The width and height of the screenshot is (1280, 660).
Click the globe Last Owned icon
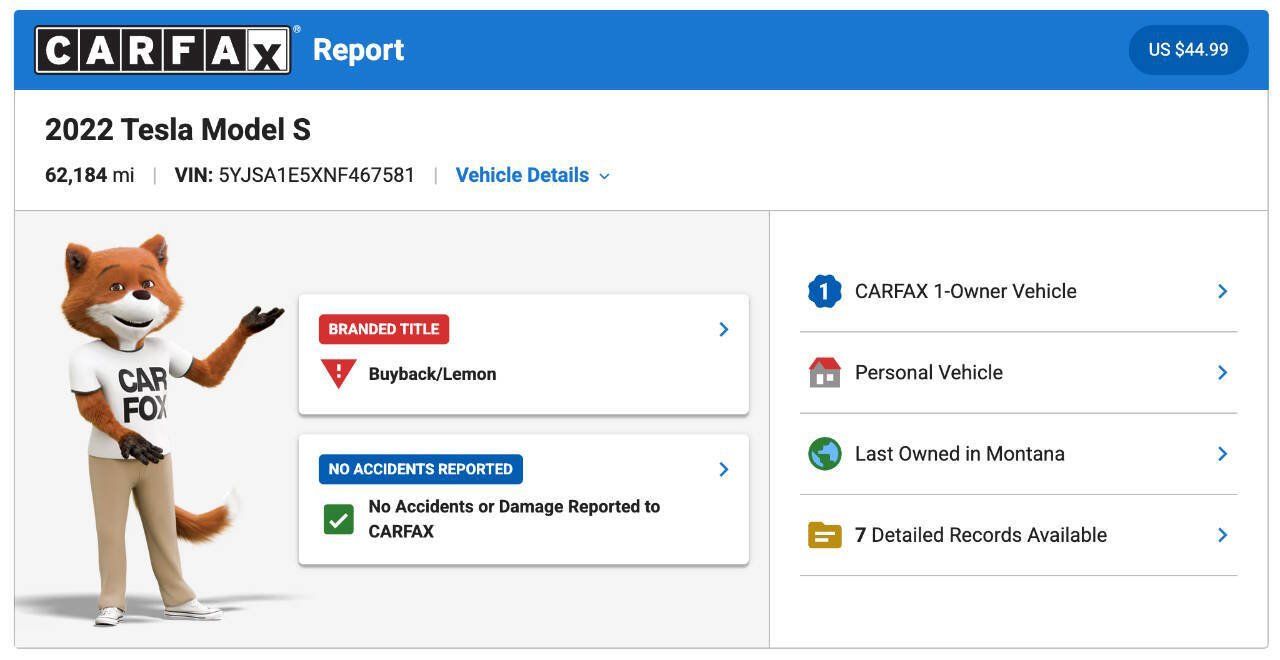[x=825, y=454]
